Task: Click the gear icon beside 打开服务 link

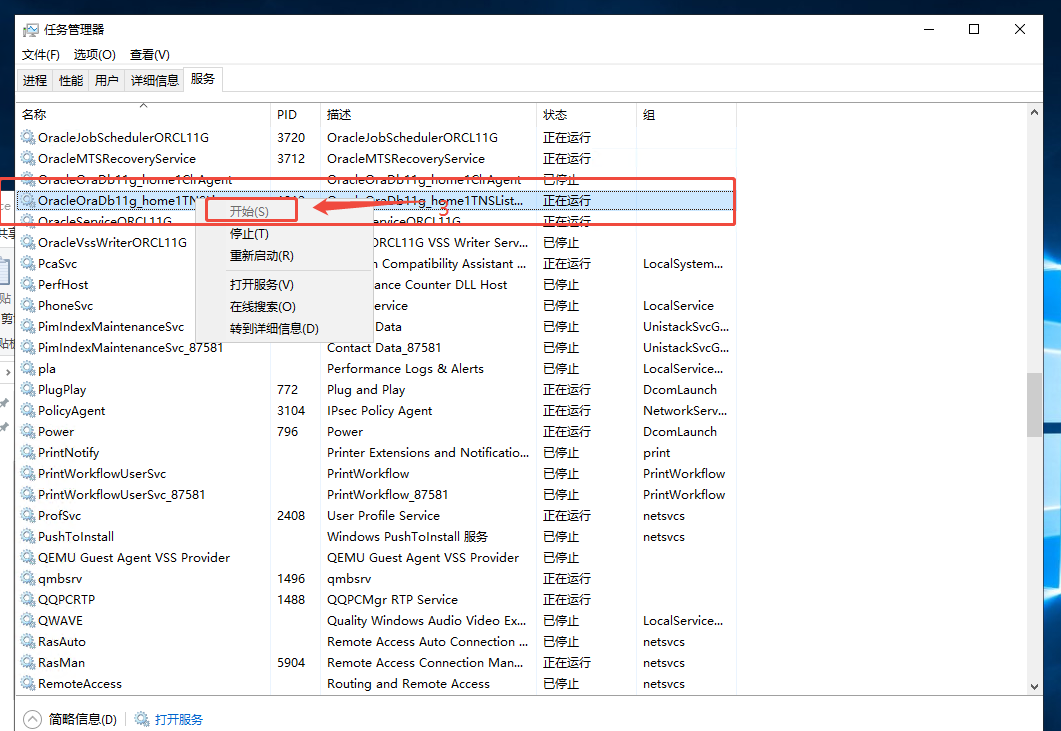Action: [141, 719]
